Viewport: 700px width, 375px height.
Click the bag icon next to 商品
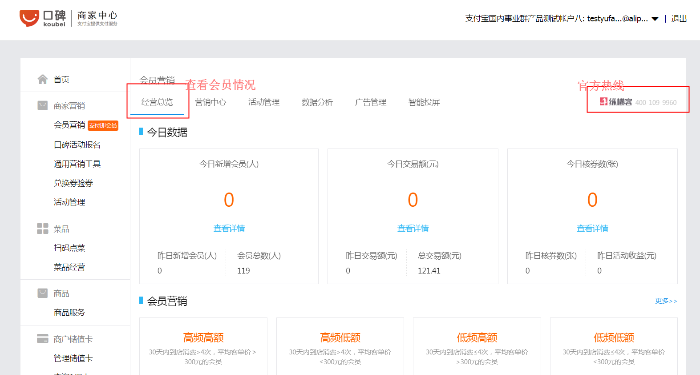[42, 293]
